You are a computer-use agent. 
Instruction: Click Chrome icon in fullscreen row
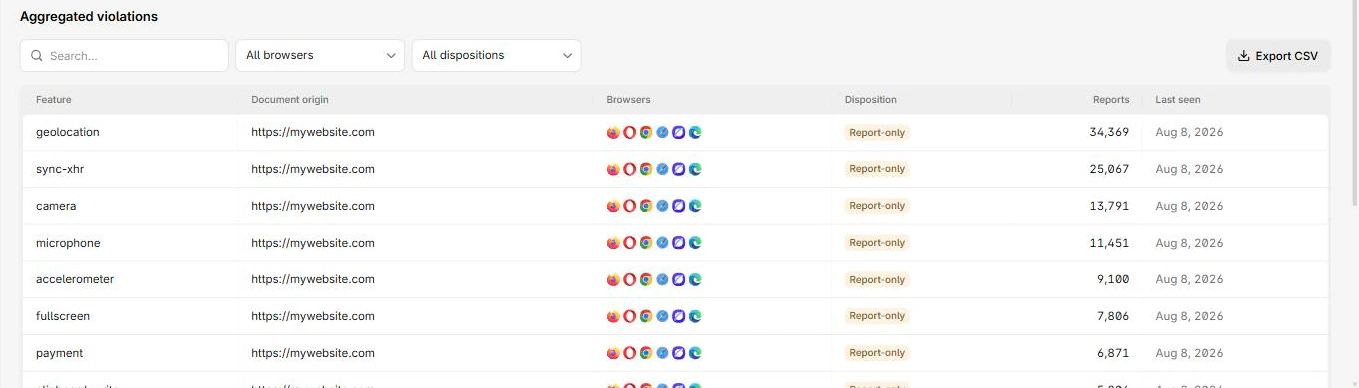coord(646,316)
